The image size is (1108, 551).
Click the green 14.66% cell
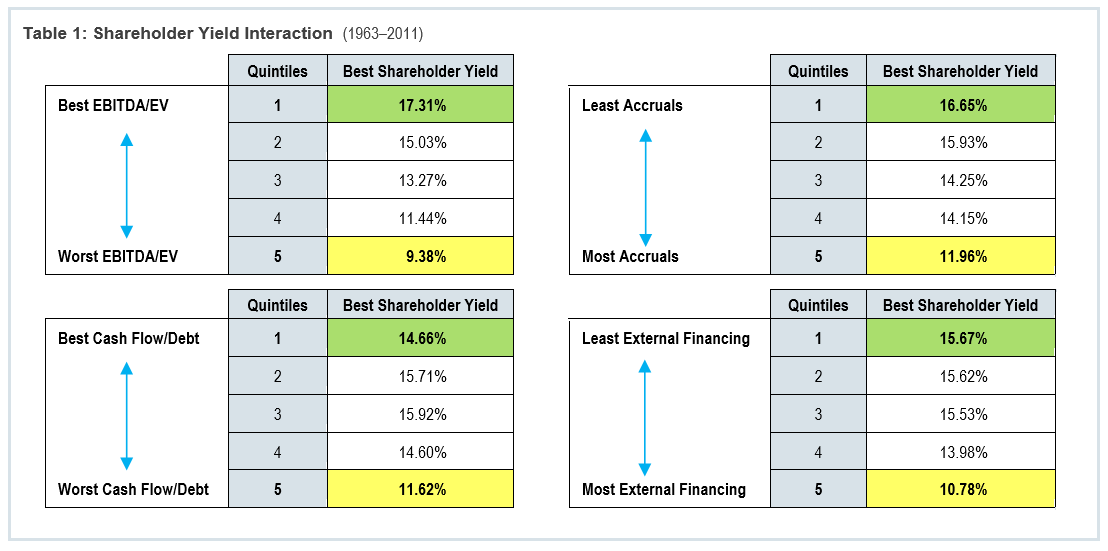[420, 339]
